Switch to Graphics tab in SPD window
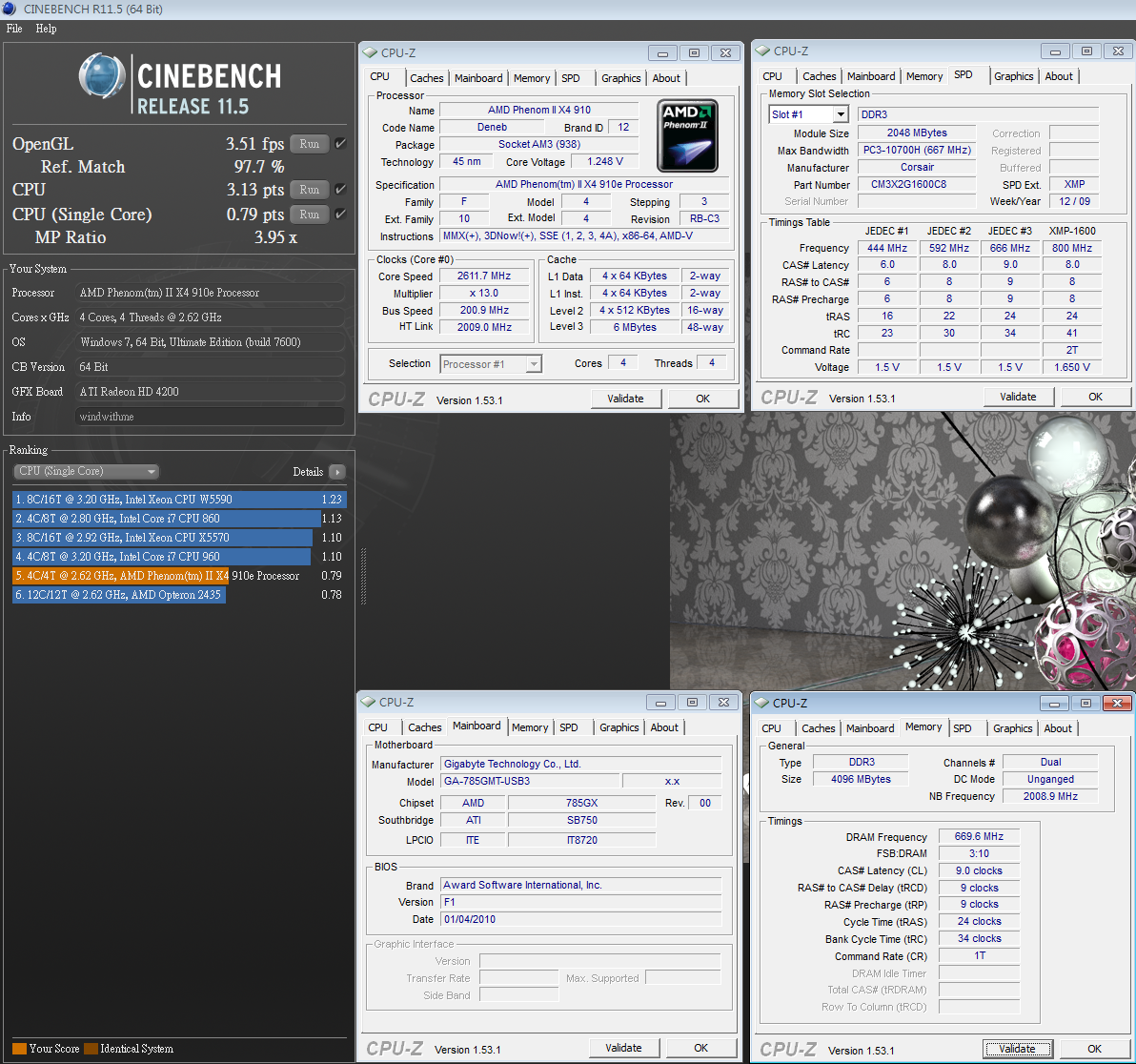1136x1064 pixels. (1014, 76)
